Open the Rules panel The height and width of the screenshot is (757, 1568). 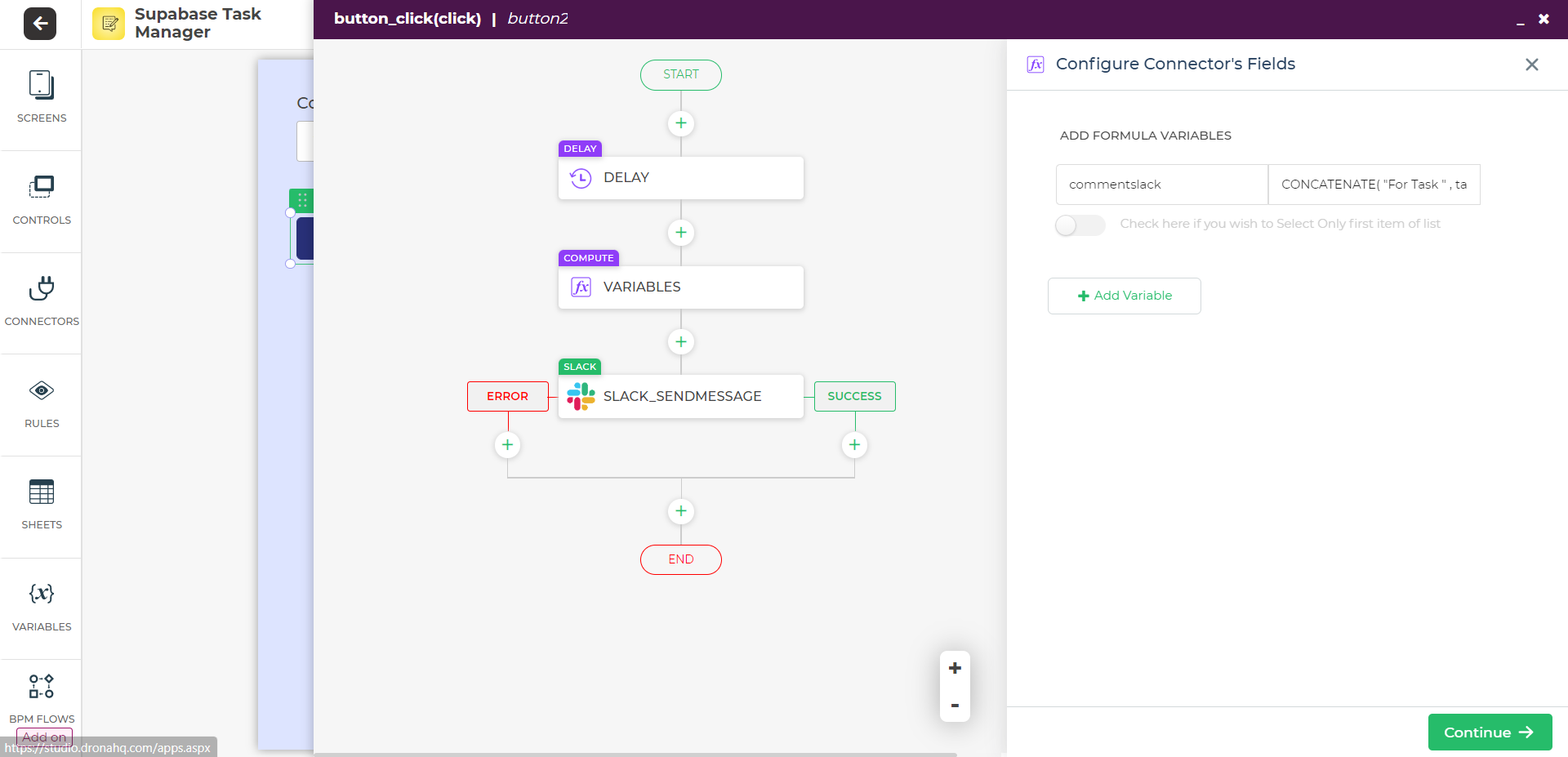click(x=42, y=403)
